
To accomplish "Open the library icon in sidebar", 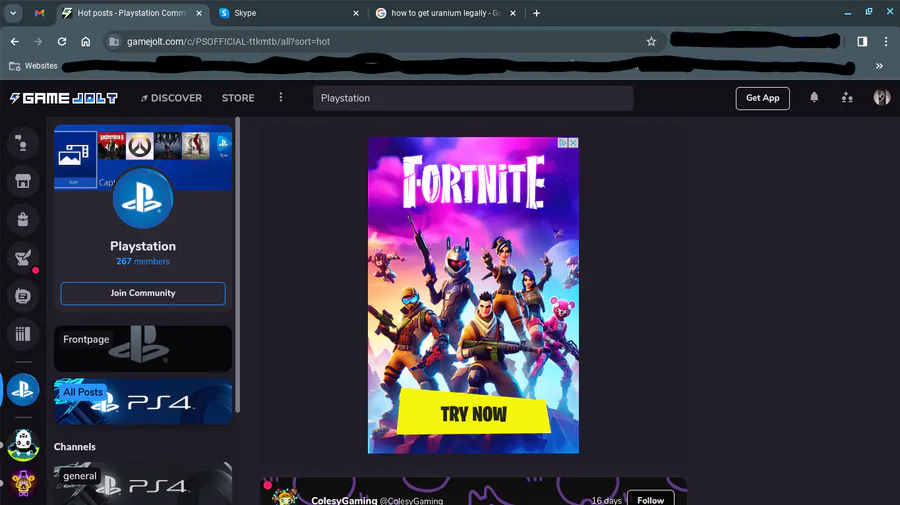I will click(23, 334).
